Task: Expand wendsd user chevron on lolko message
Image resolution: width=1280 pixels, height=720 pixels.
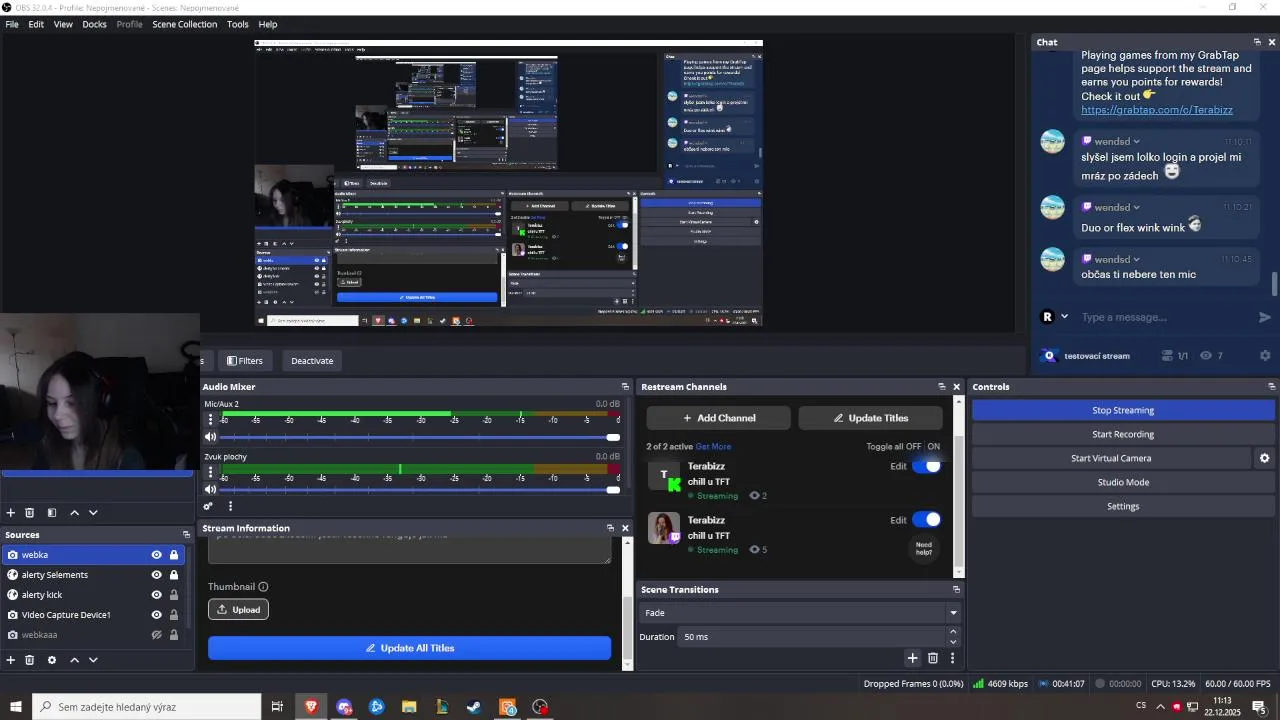Action: 1137,142
